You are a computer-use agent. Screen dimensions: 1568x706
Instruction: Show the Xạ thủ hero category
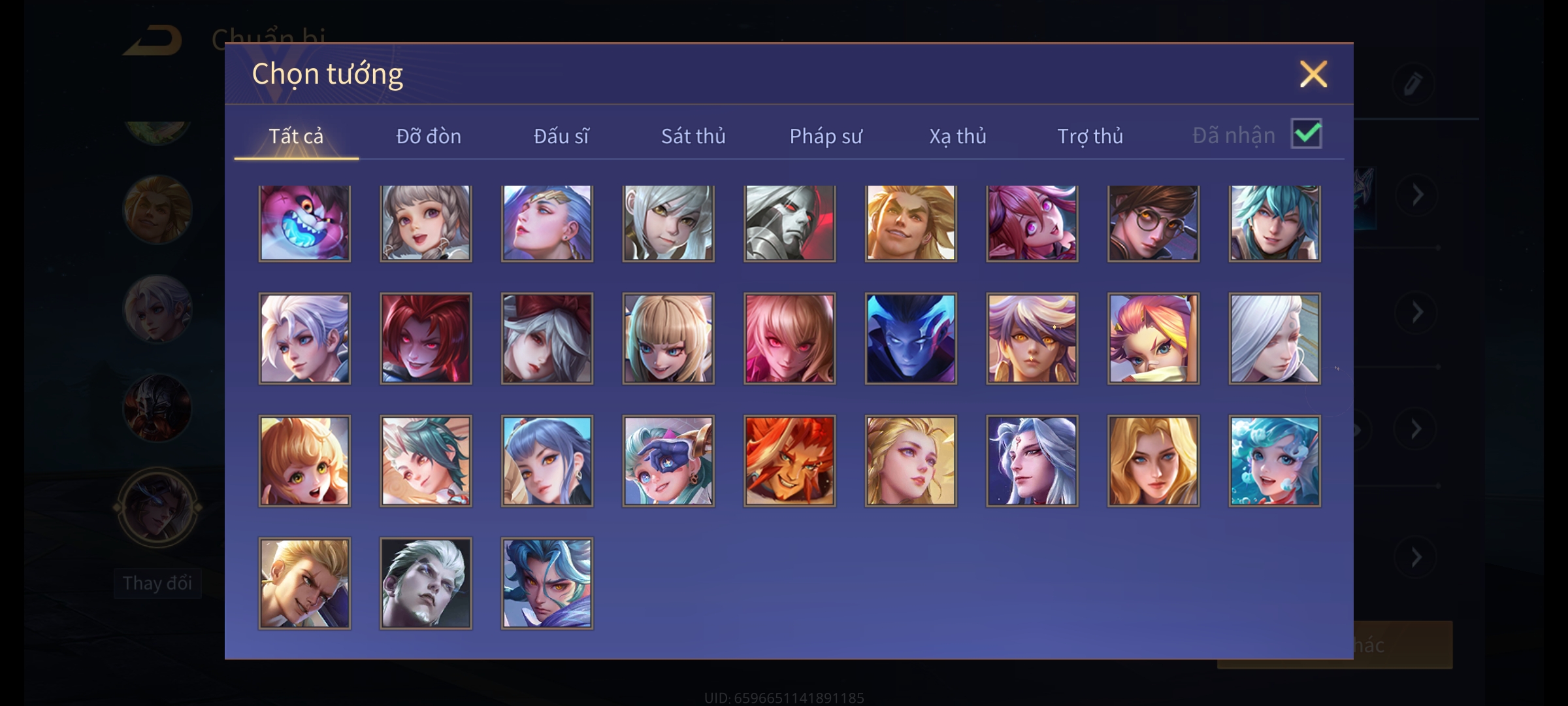tap(958, 136)
